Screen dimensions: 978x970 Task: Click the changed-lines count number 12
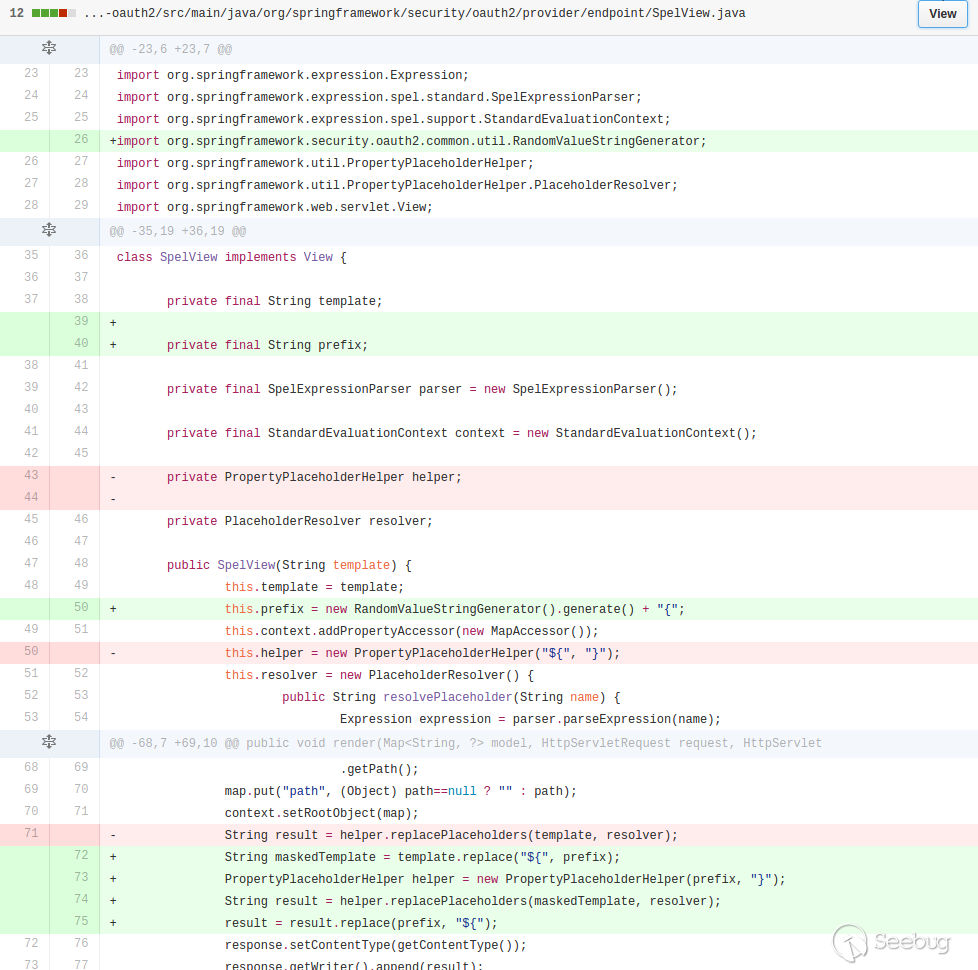(x=16, y=14)
